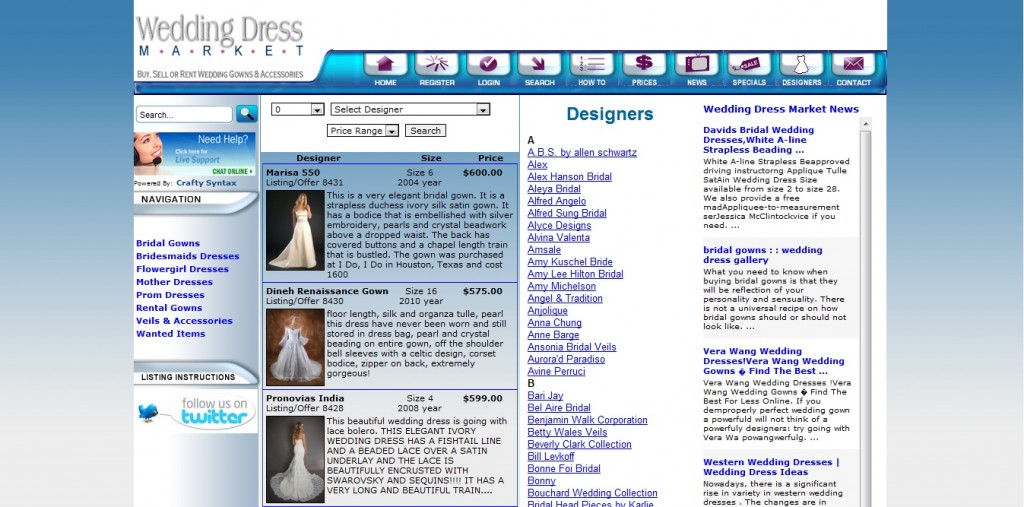1024x507 pixels.
Task: Open the Price Range dropdown
Action: point(362,131)
